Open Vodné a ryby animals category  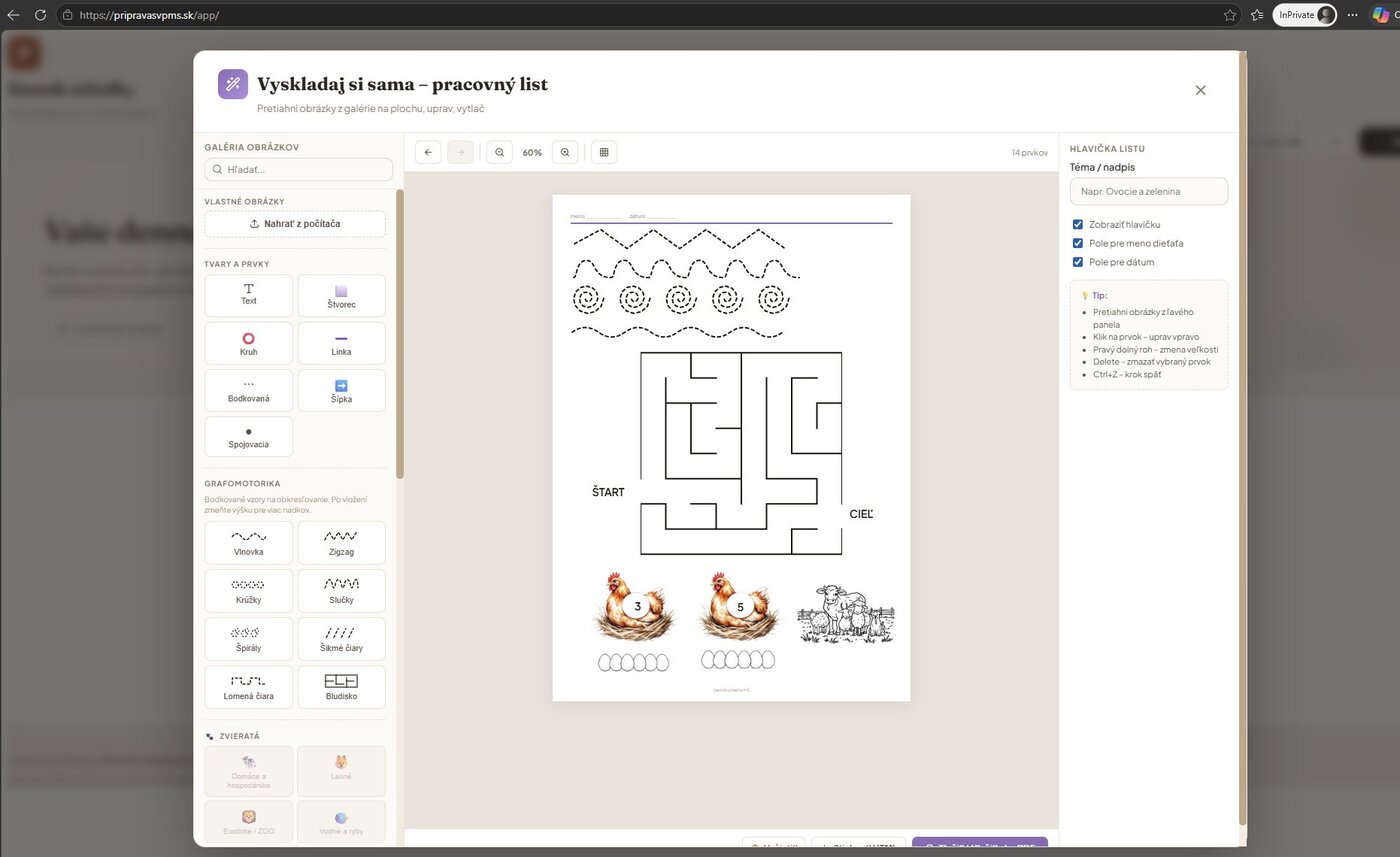[x=341, y=821]
